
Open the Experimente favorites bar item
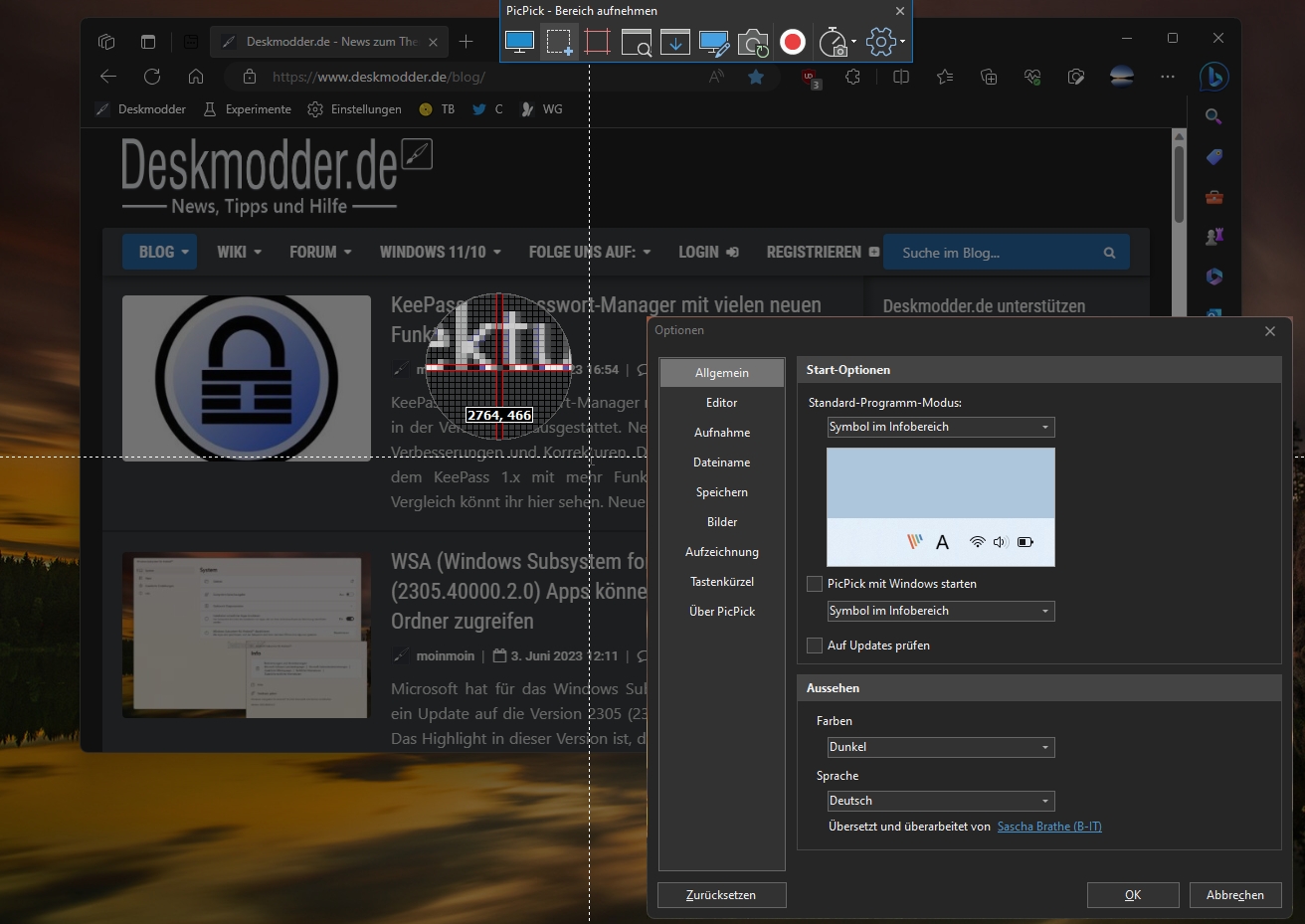(247, 109)
